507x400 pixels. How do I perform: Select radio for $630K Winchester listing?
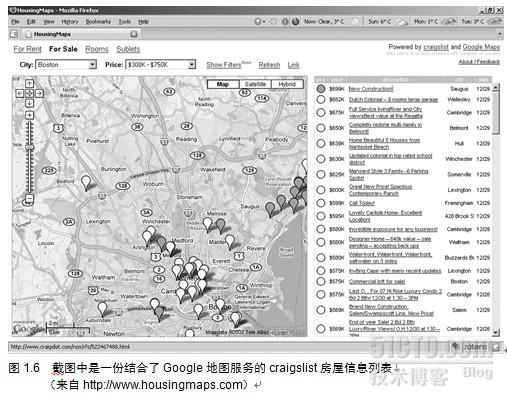click(321, 159)
